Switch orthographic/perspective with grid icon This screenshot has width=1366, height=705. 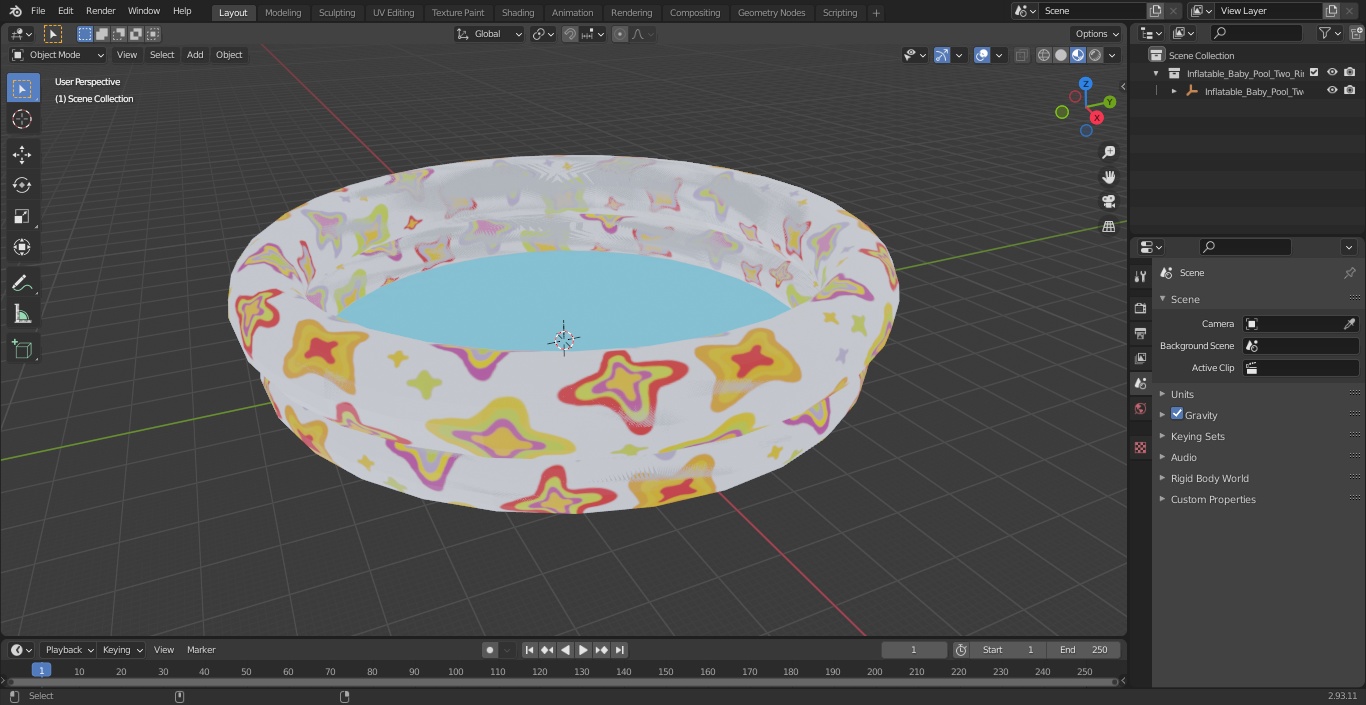point(1109,227)
